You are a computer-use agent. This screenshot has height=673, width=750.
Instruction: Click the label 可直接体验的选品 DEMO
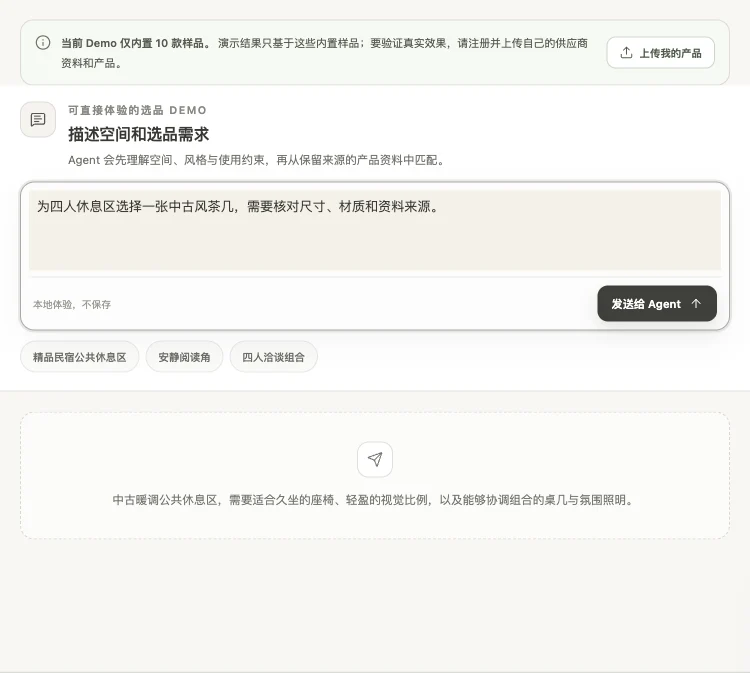137,110
